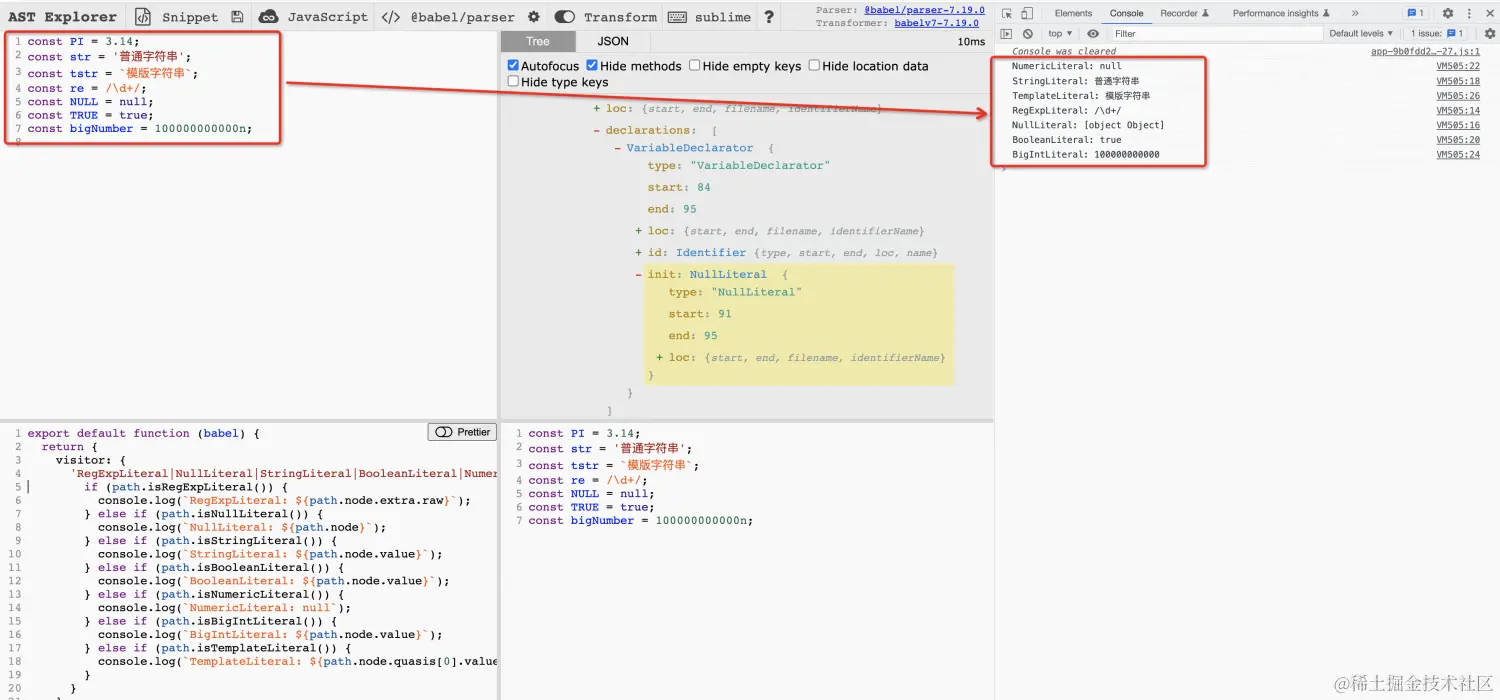This screenshot has width=1500, height=700.
Task: Click the 'BigIntLiteral: 100000000000' log line
Action: click(1086, 155)
